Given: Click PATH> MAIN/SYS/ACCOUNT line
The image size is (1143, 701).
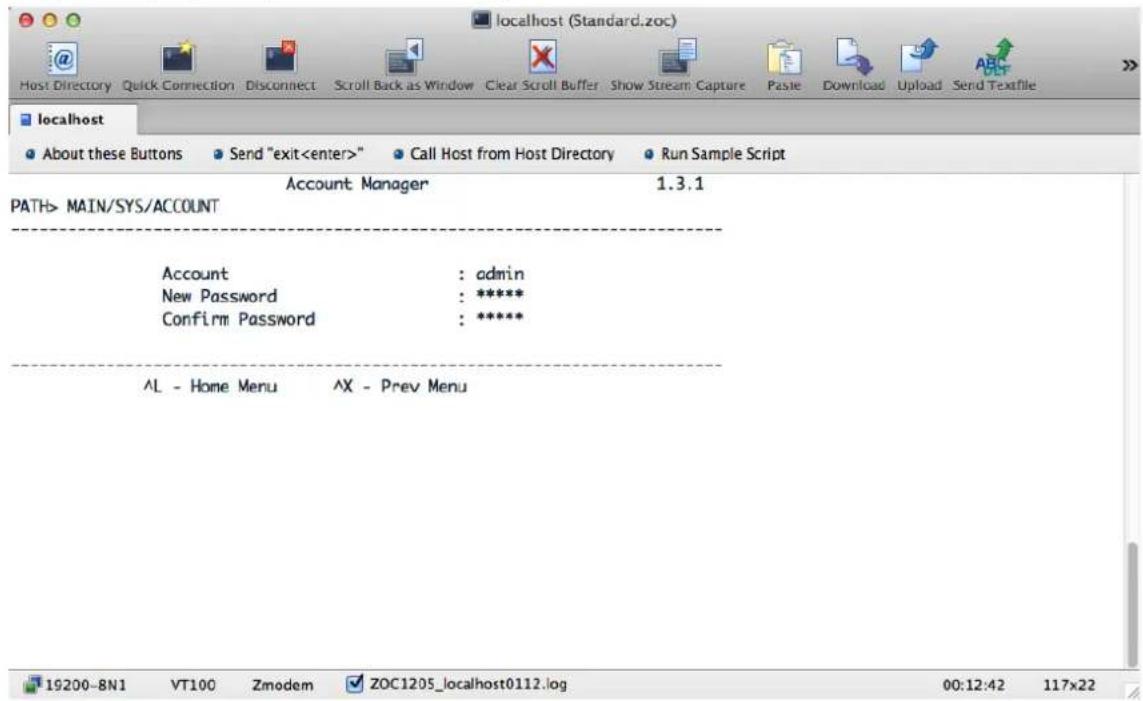Looking at the screenshot, I should tap(114, 206).
